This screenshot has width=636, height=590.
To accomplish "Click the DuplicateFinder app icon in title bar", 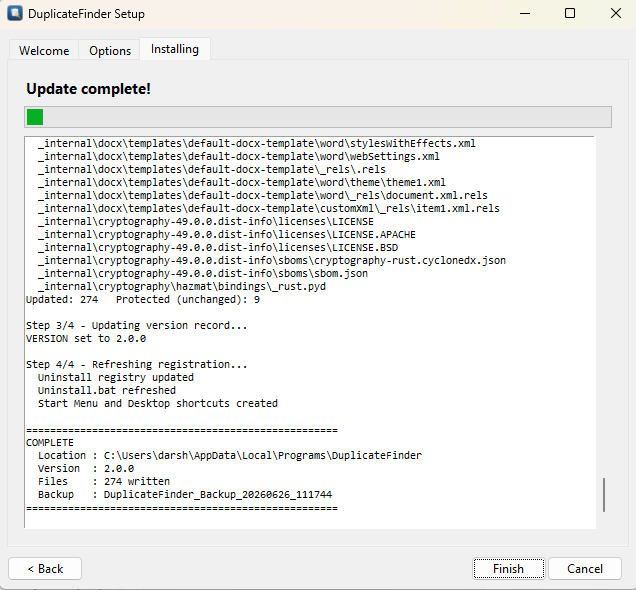I will click(15, 13).
